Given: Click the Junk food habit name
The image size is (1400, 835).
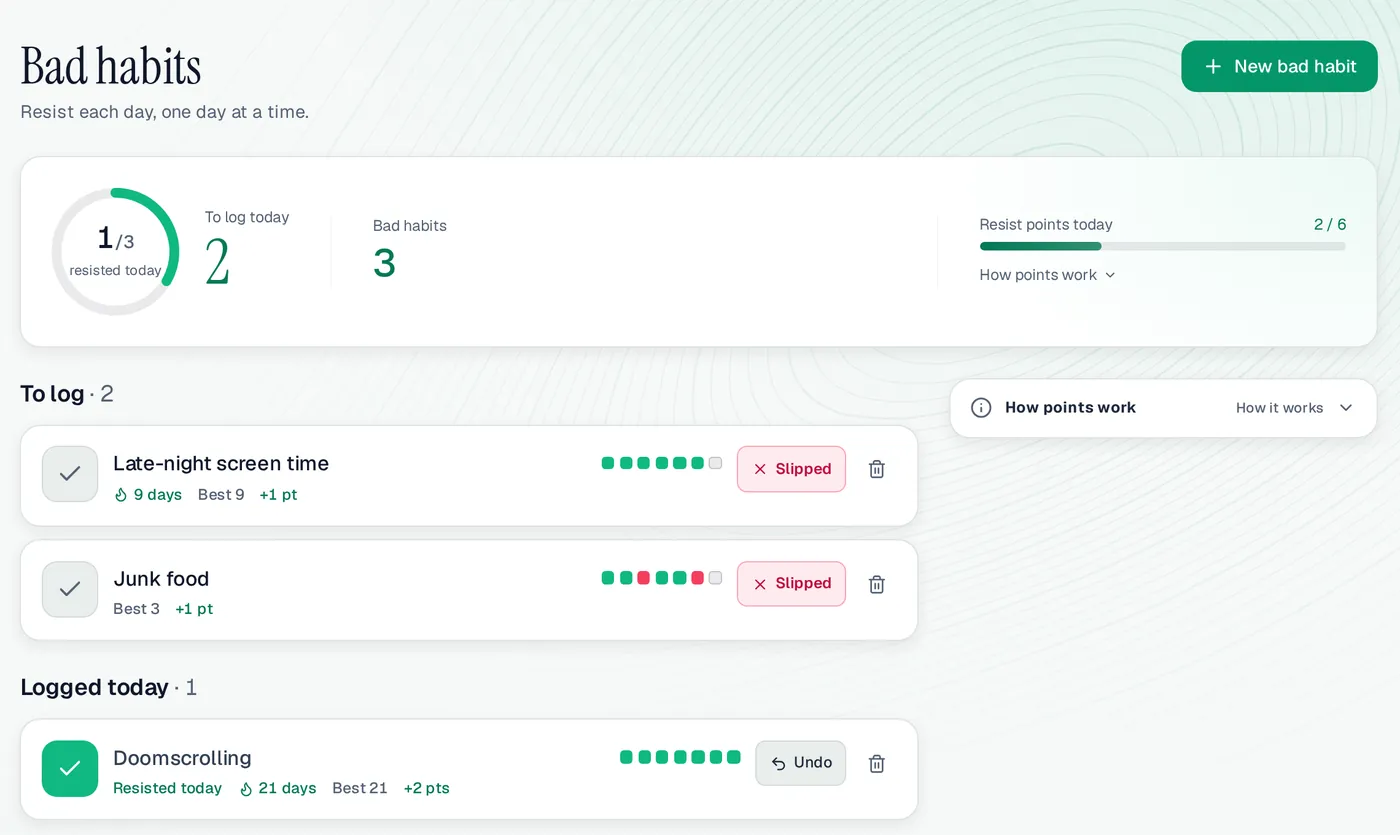Looking at the screenshot, I should click(x=161, y=579).
